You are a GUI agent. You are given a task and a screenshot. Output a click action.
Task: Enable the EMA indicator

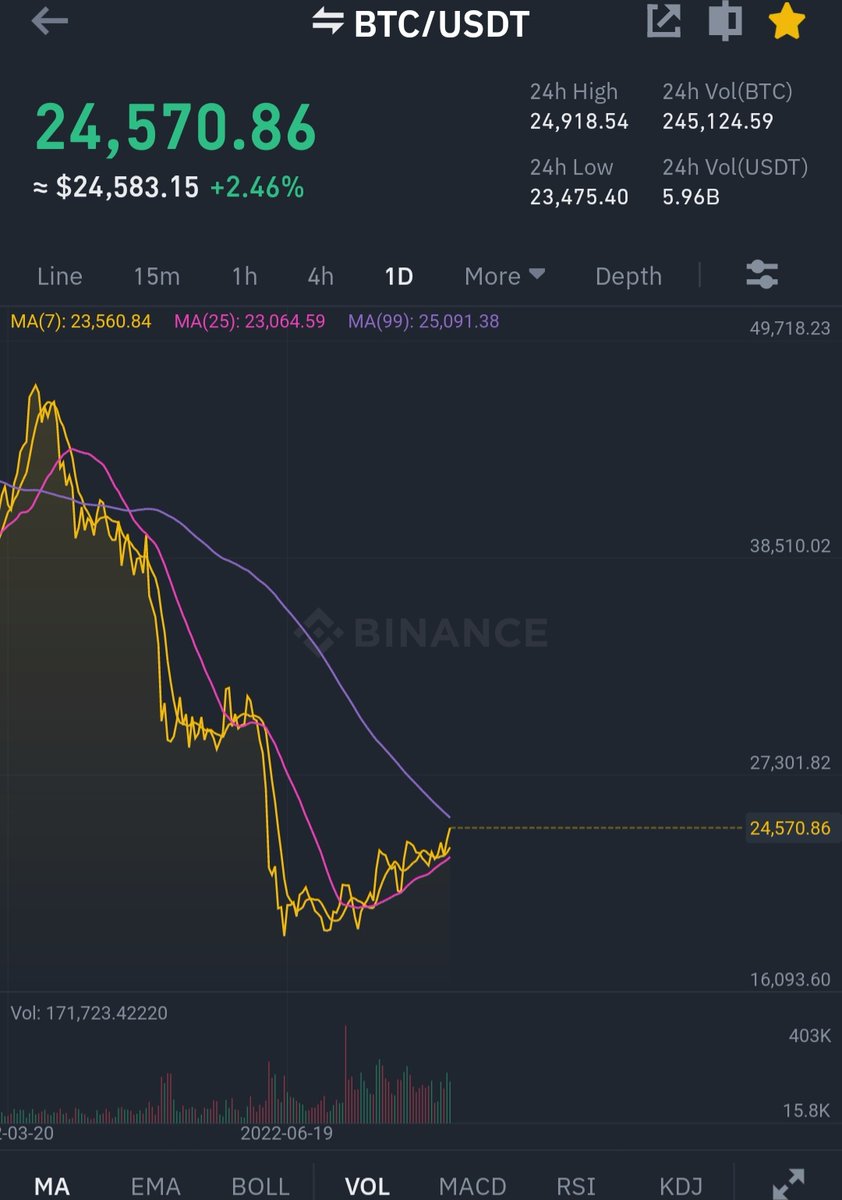point(156,1186)
